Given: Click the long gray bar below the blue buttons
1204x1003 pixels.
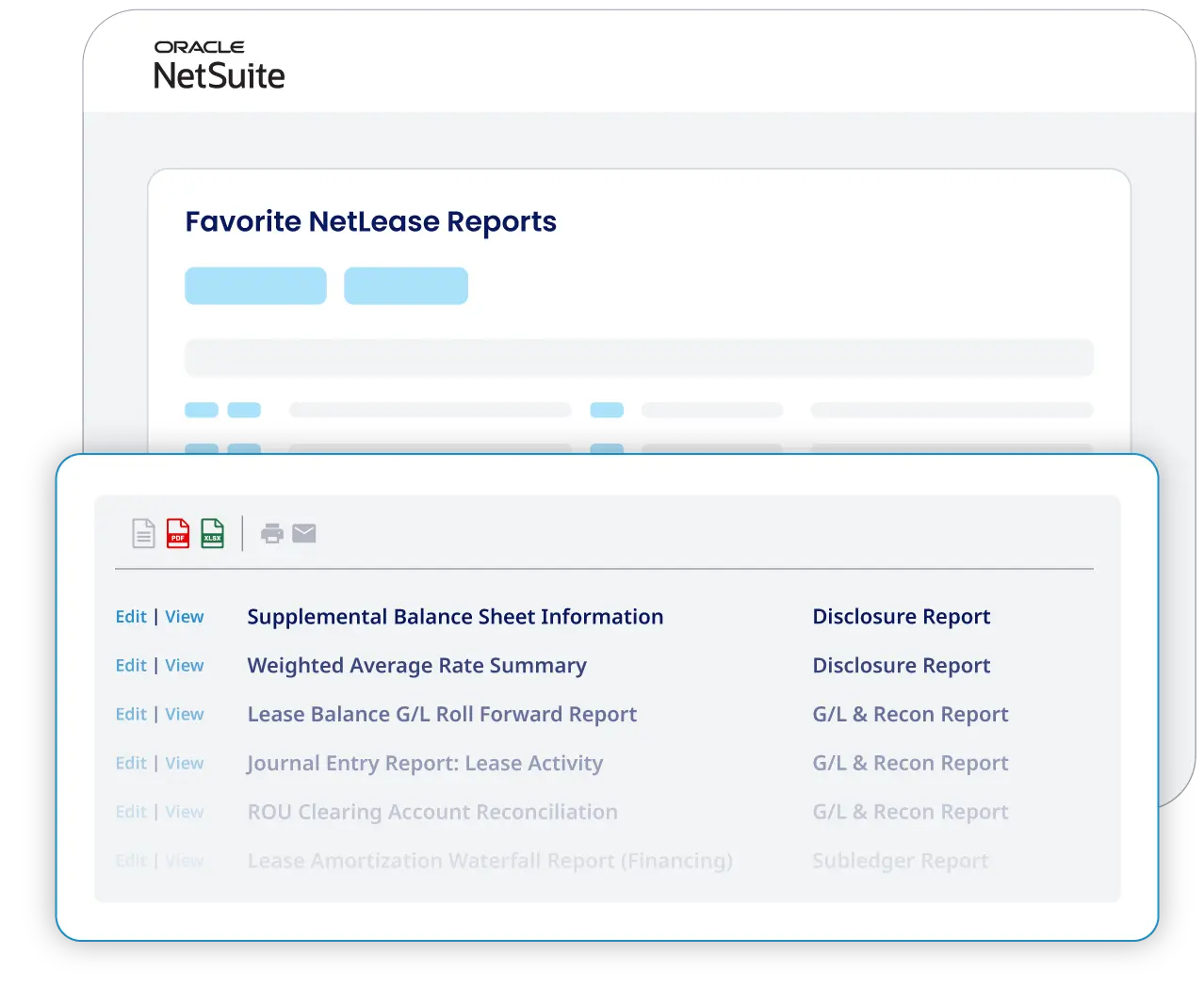Looking at the screenshot, I should pos(639,358).
